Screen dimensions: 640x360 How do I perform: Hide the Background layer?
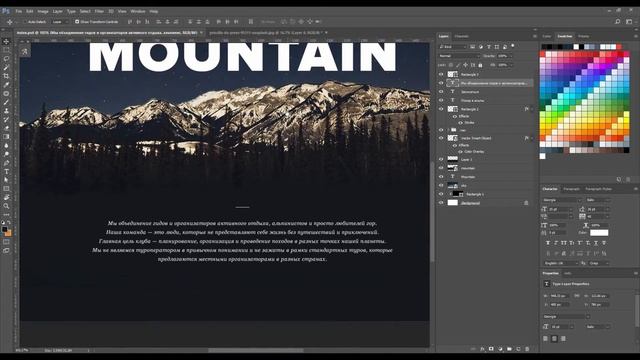(x=441, y=203)
